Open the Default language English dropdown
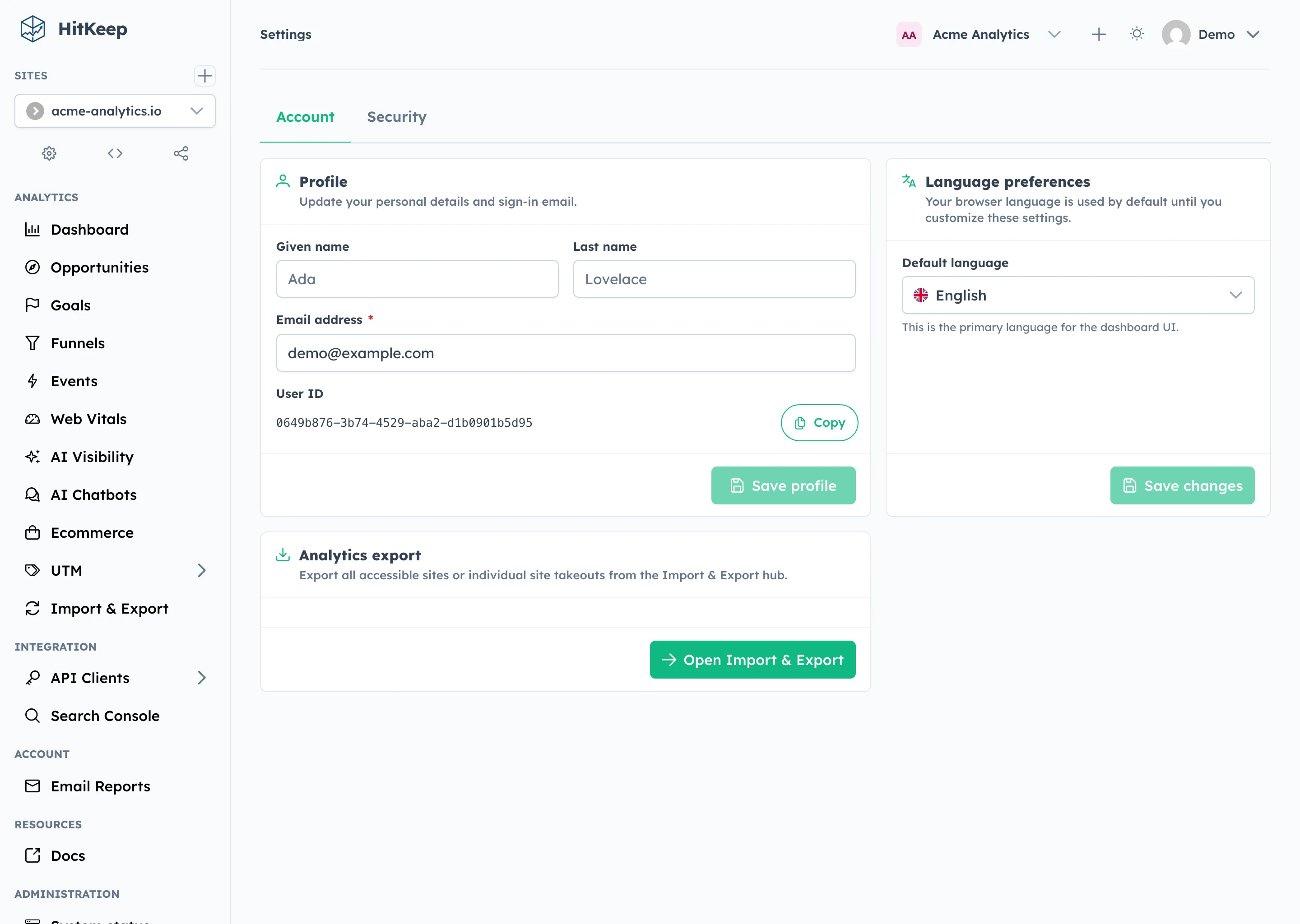This screenshot has height=924, width=1300. 1077,296
